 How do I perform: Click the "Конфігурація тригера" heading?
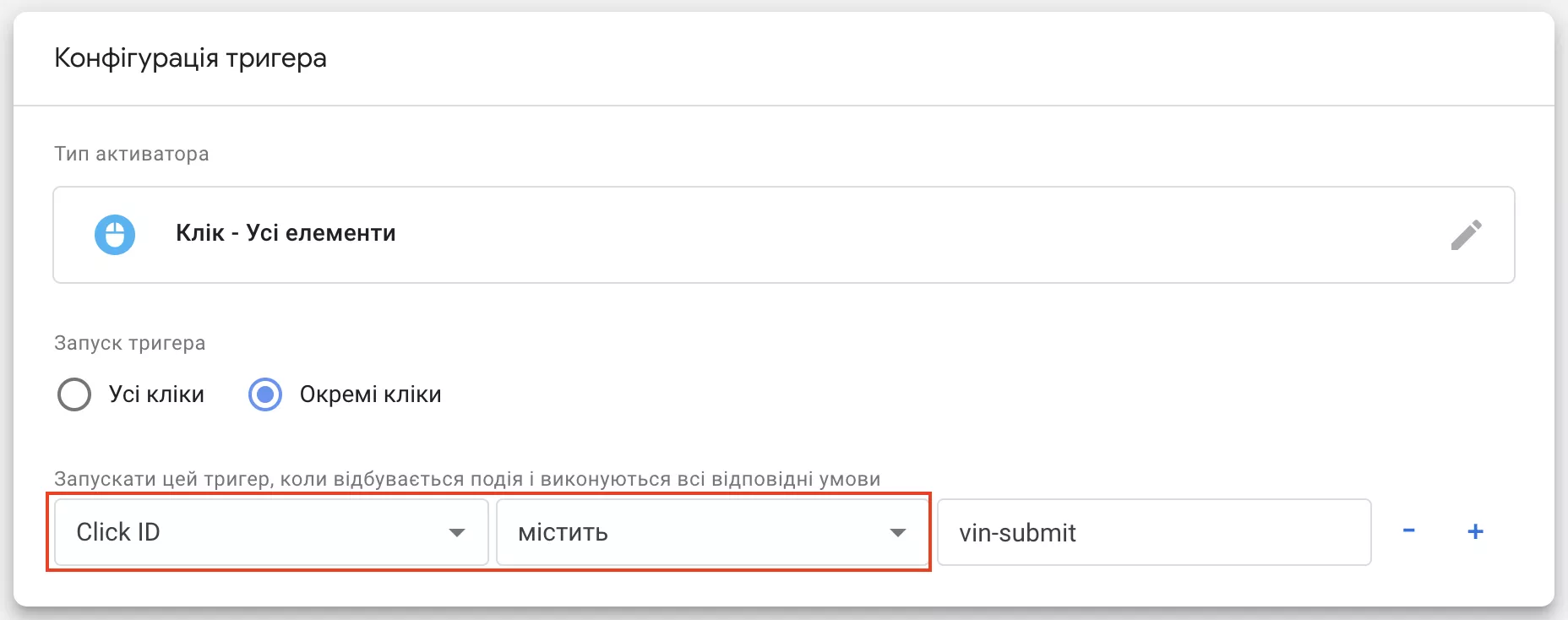[x=190, y=58]
